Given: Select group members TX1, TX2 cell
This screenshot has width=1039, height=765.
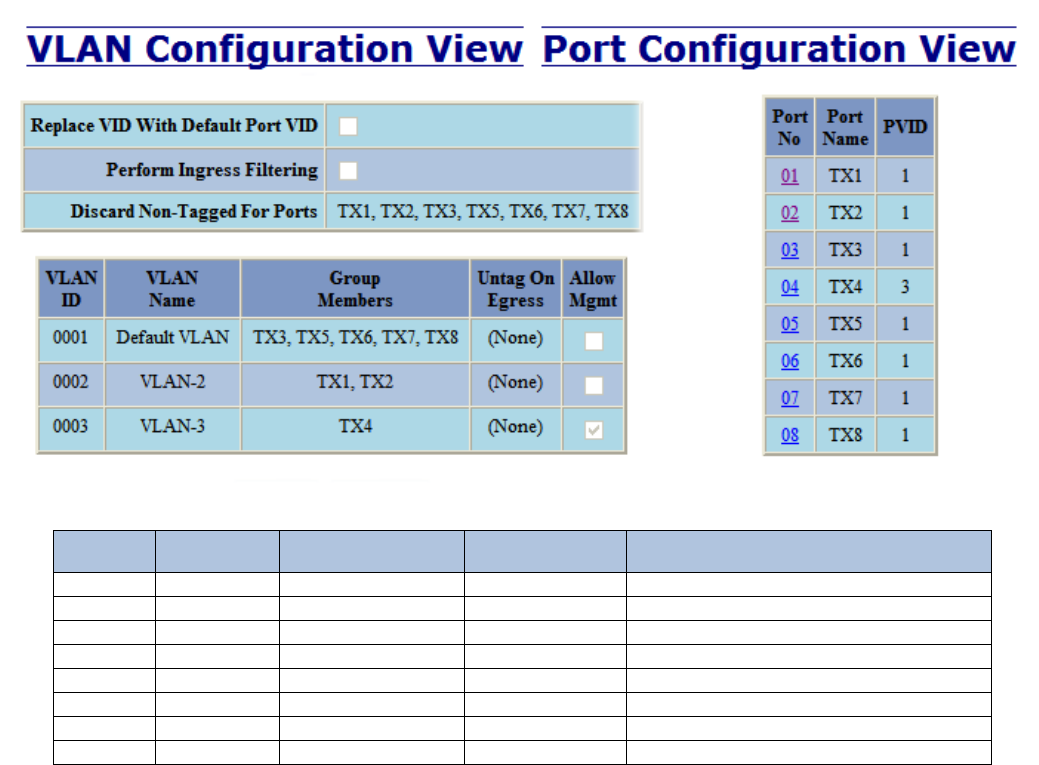Looking at the screenshot, I should pos(355,384).
